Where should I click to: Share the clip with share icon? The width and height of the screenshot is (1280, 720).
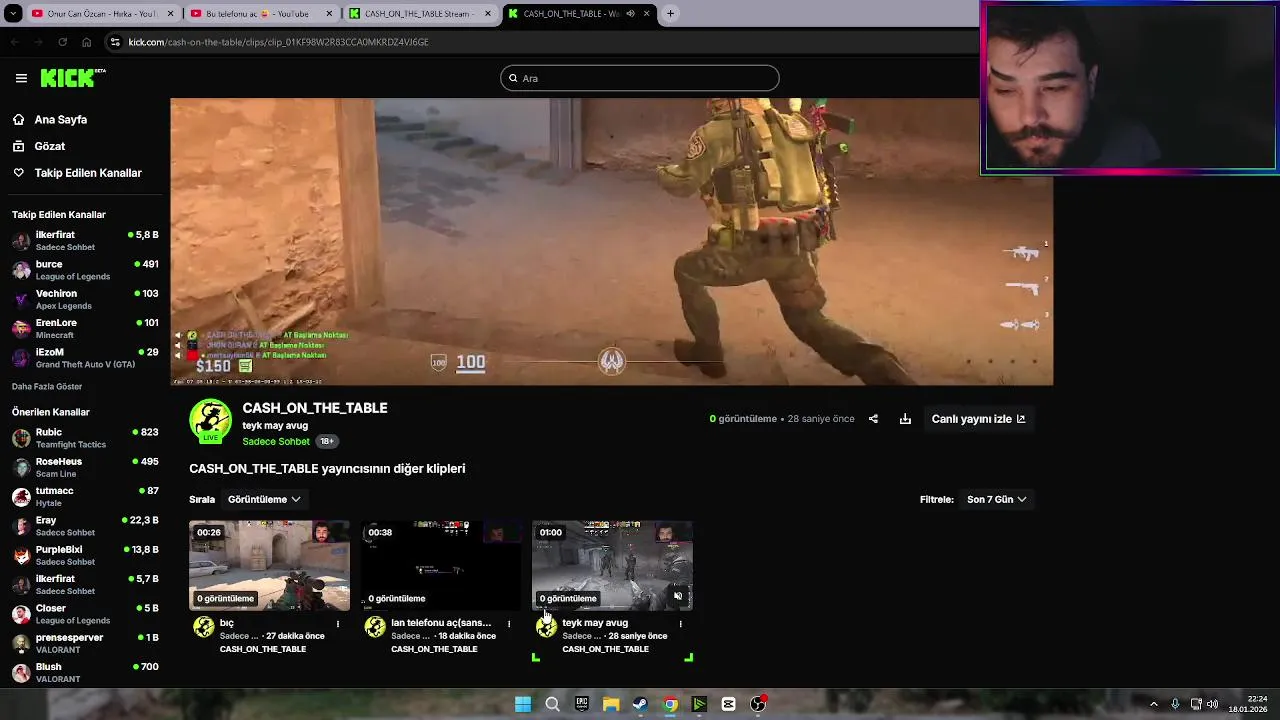873,419
